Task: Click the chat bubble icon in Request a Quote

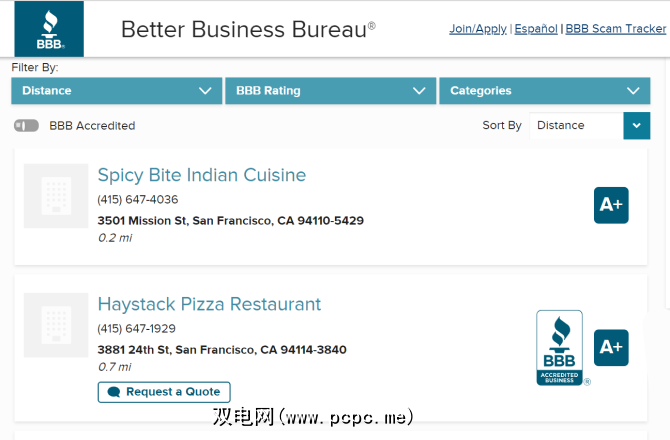Action: (114, 392)
